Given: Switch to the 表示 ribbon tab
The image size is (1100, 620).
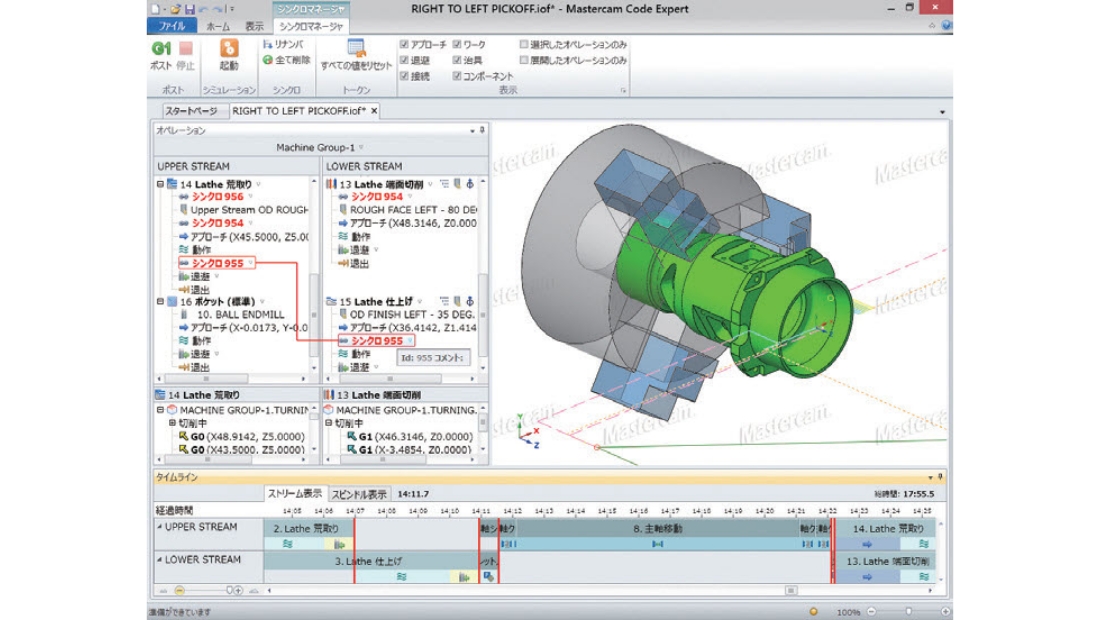Looking at the screenshot, I should [254, 26].
